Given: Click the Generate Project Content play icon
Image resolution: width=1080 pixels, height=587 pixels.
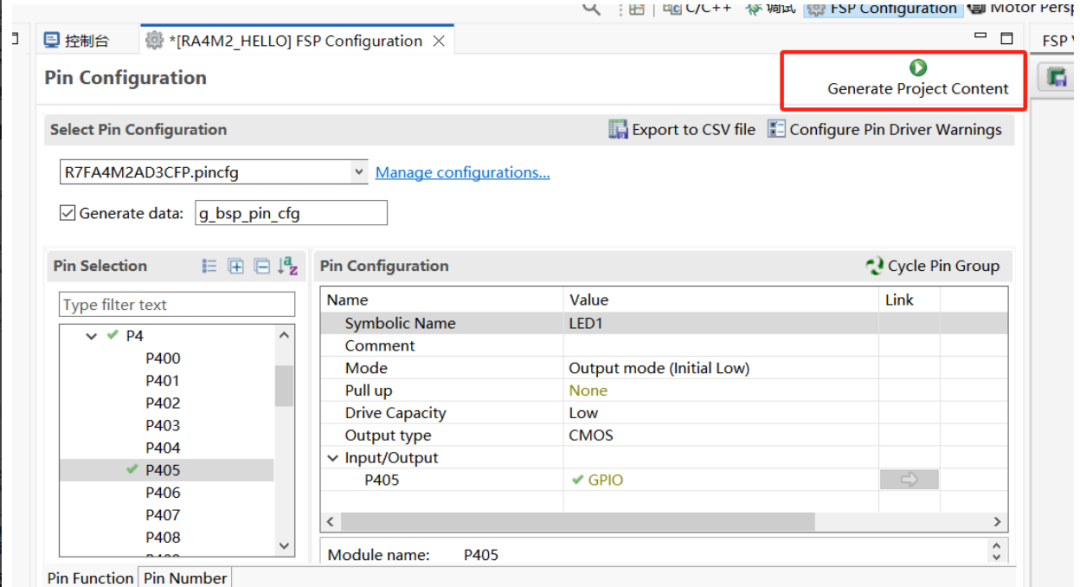Looking at the screenshot, I should [x=917, y=68].
